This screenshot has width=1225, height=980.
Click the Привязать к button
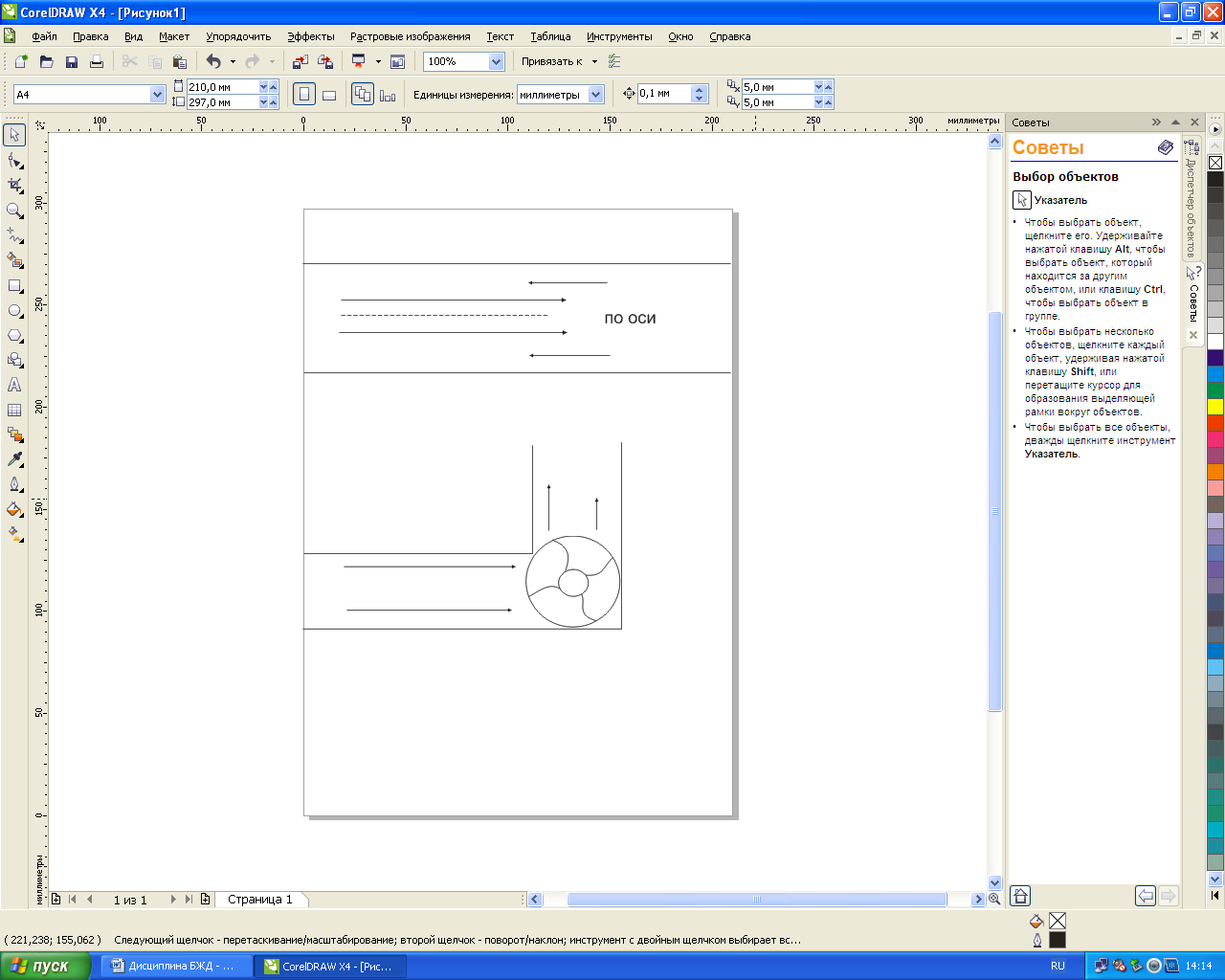tap(552, 61)
